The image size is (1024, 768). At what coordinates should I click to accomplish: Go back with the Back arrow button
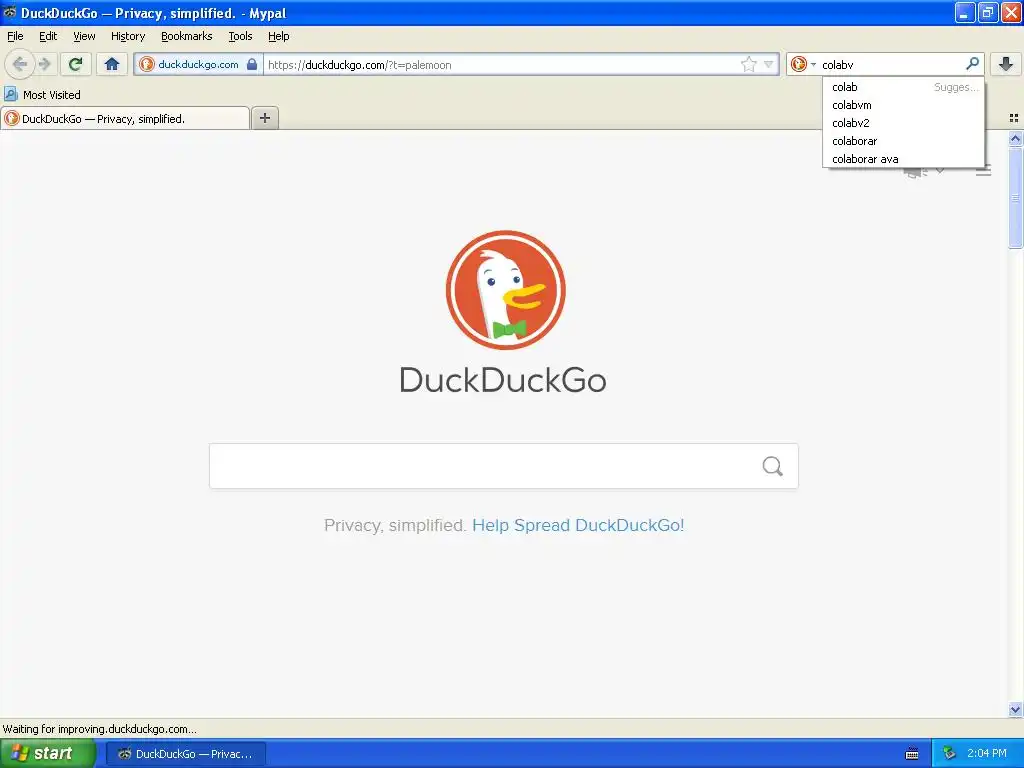click(20, 64)
